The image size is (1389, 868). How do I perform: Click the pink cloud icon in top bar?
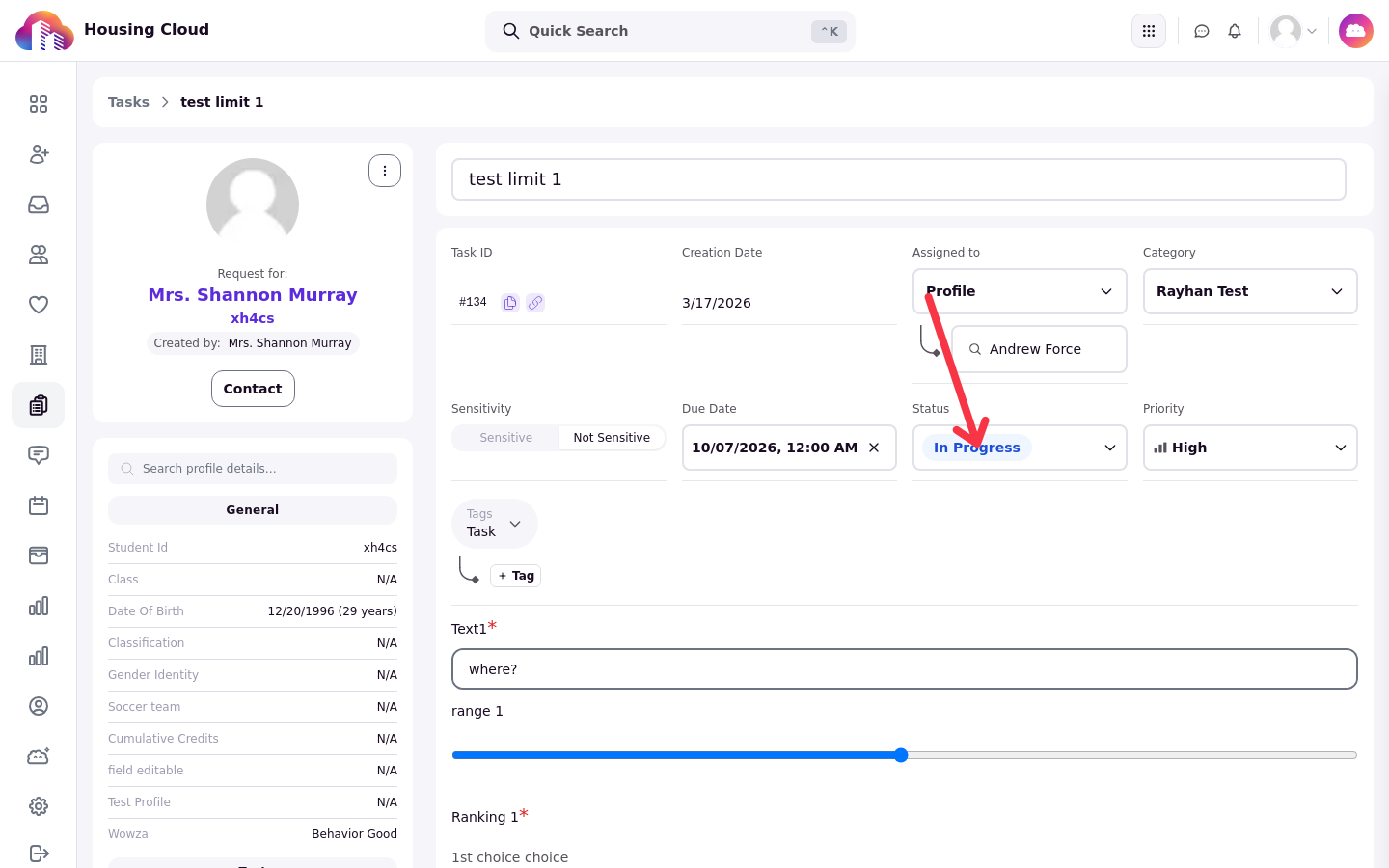coord(1356,31)
